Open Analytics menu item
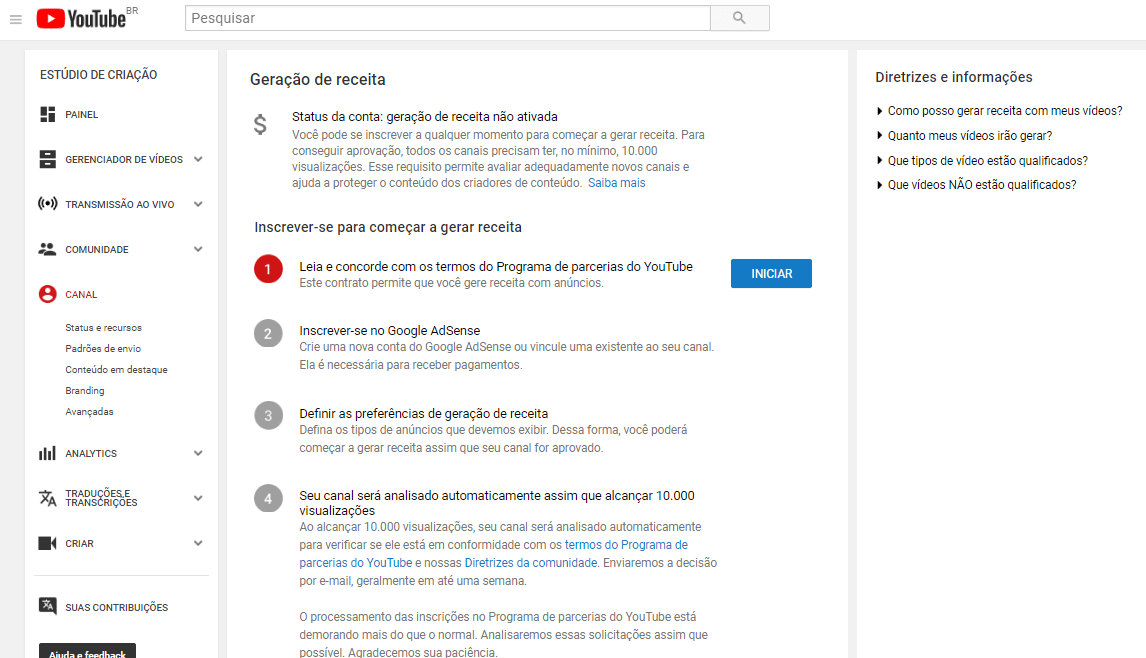 click(x=91, y=454)
